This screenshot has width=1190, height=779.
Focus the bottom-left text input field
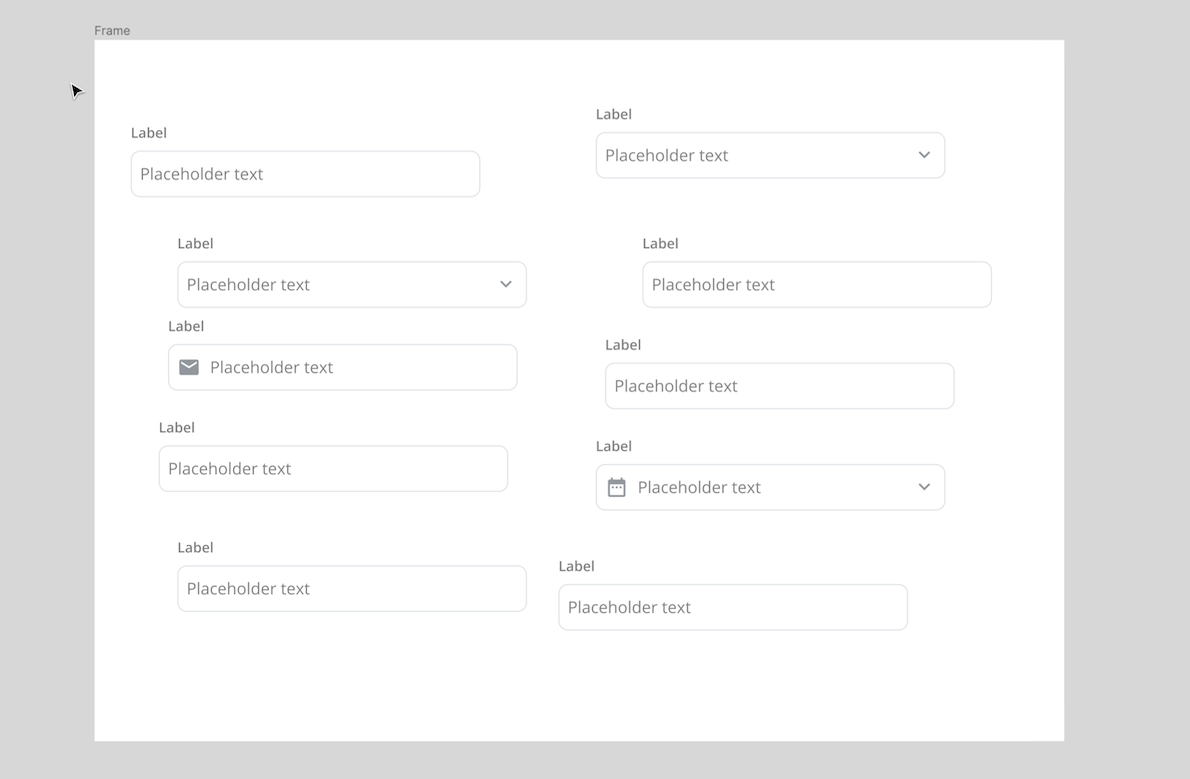point(351,589)
